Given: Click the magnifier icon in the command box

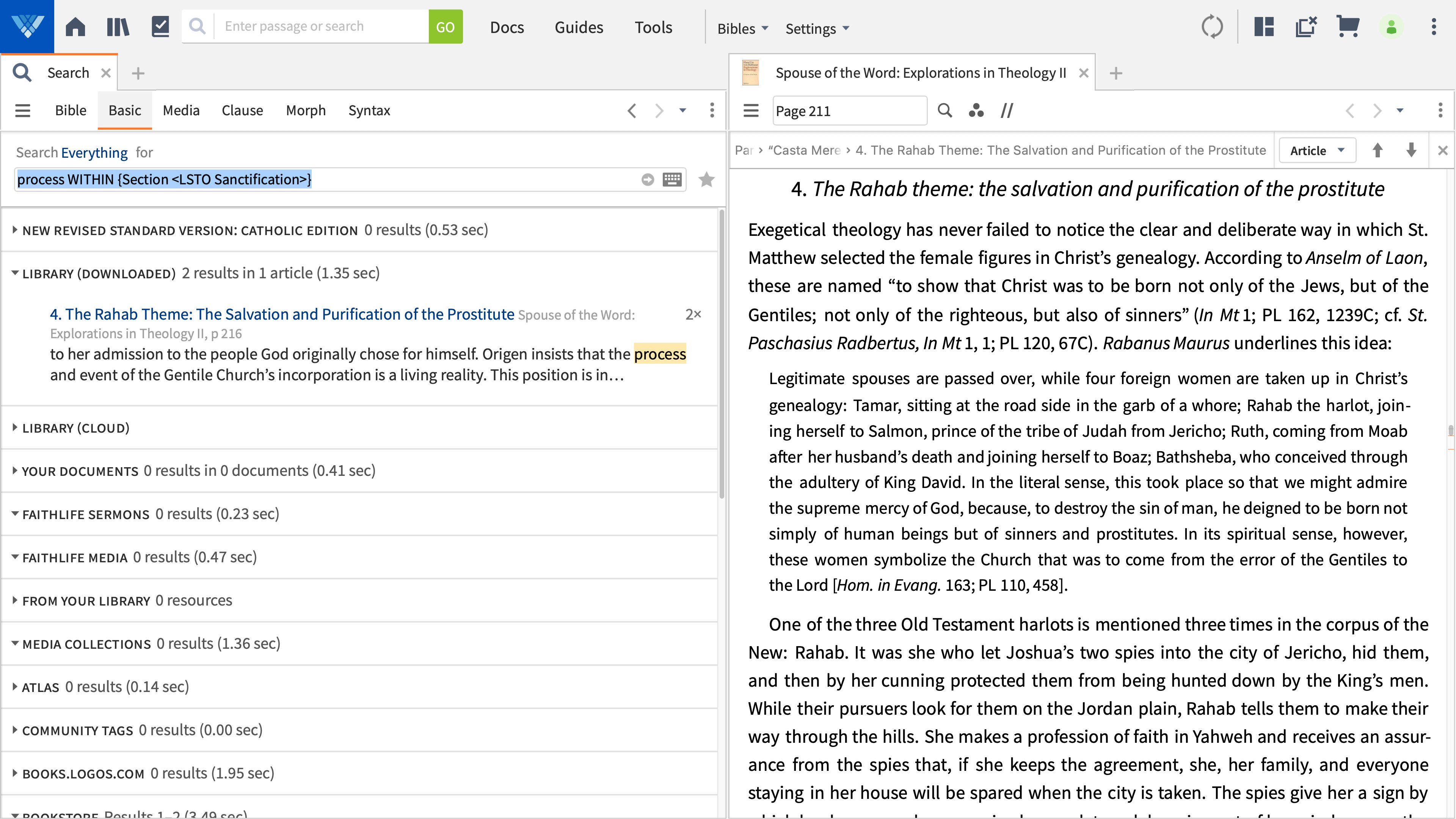Looking at the screenshot, I should pyautogui.click(x=197, y=26).
